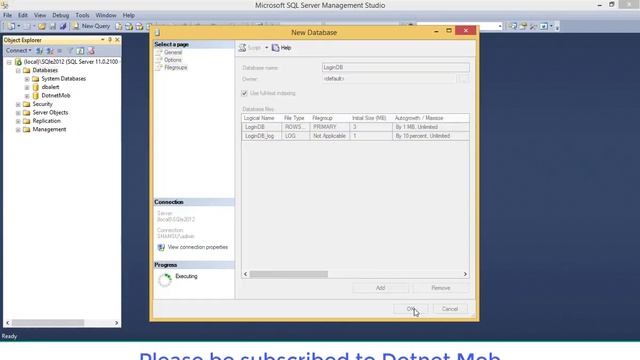Click OK in the New Database dialog
This screenshot has width=640, height=360.
pyautogui.click(x=411, y=309)
